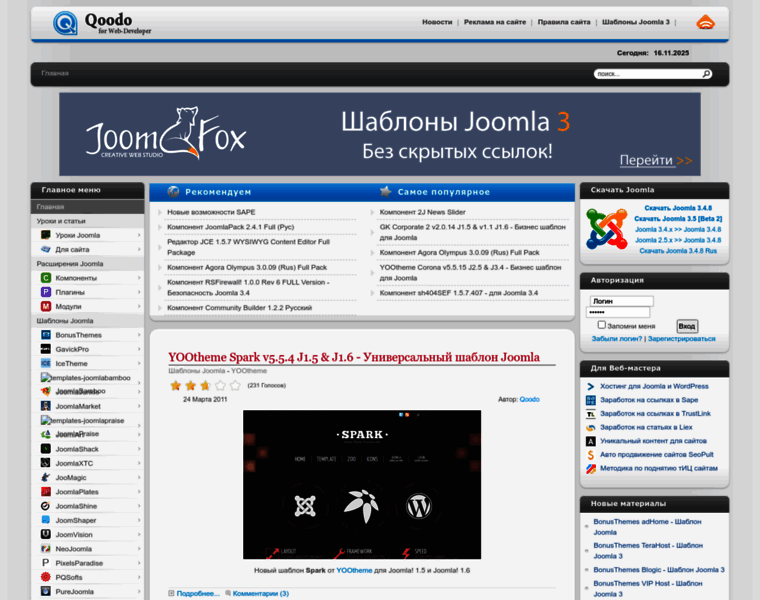Expand the Уроки Joomla submenu arrow
The height and width of the screenshot is (600, 760).
click(139, 235)
